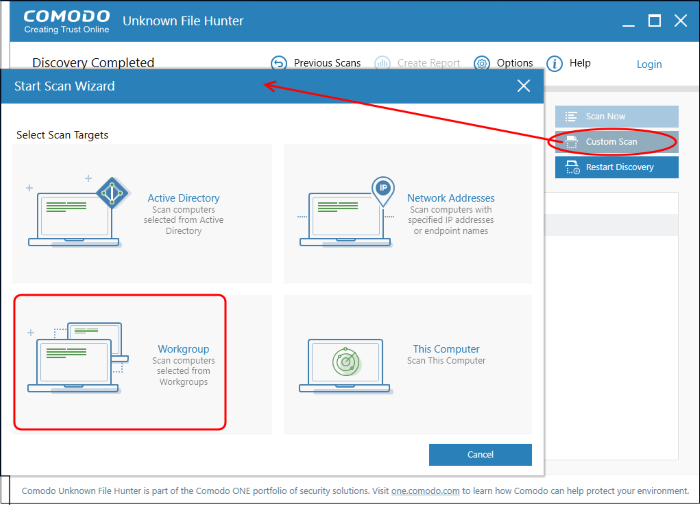Click the Login link
The height and width of the screenshot is (505, 700).
(649, 64)
